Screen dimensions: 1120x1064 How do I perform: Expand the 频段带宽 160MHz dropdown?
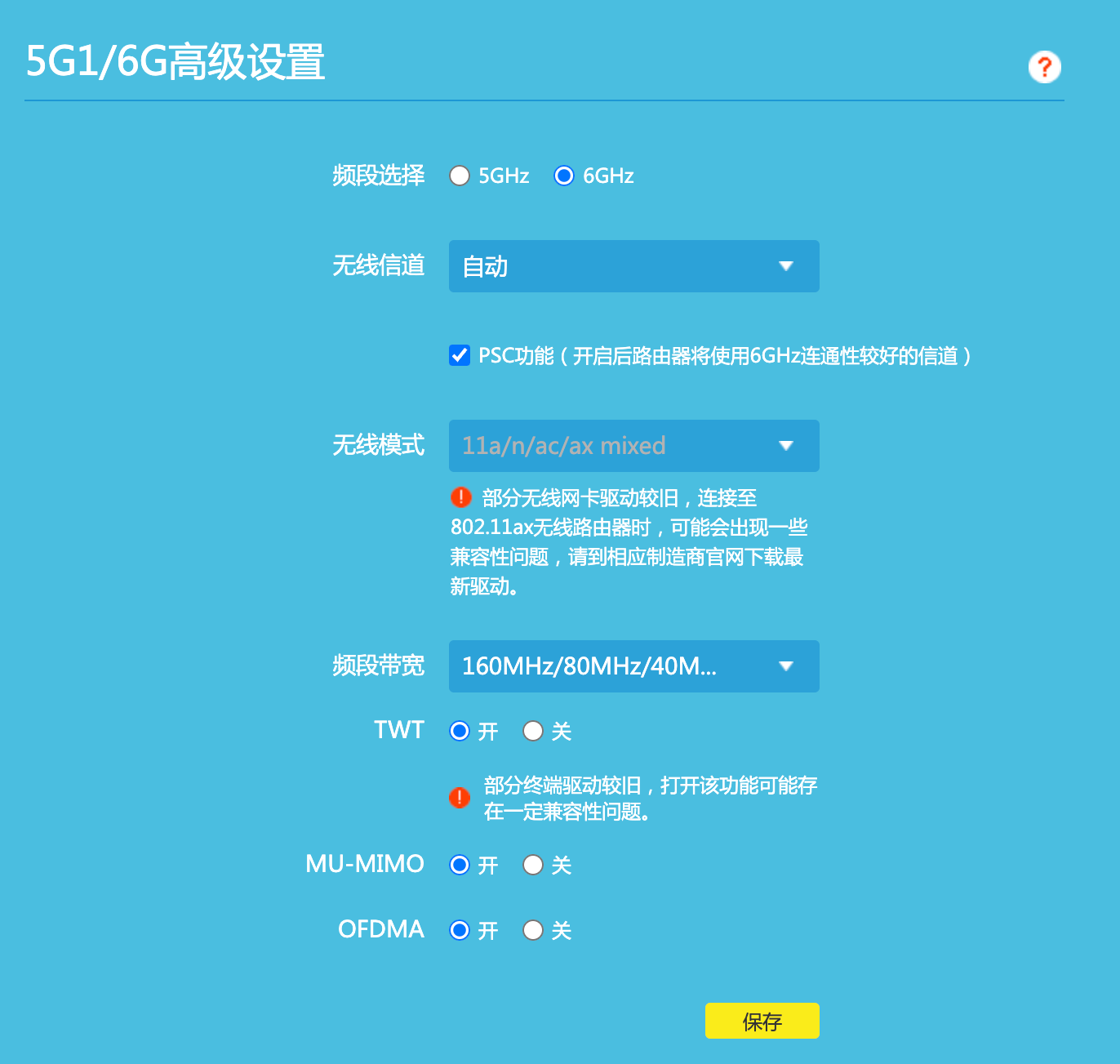(633, 666)
